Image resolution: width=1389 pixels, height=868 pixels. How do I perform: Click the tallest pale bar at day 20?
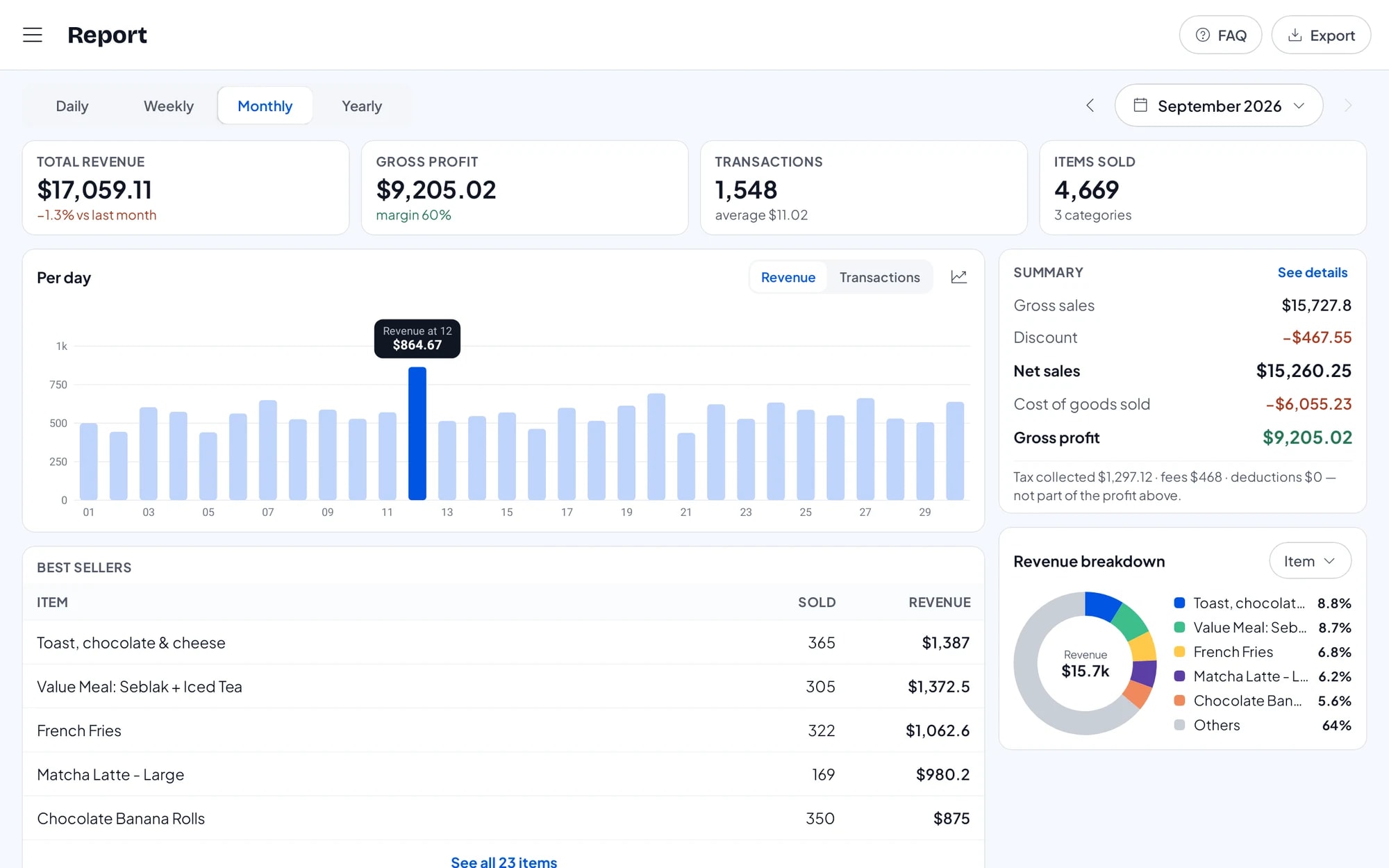(x=656, y=446)
